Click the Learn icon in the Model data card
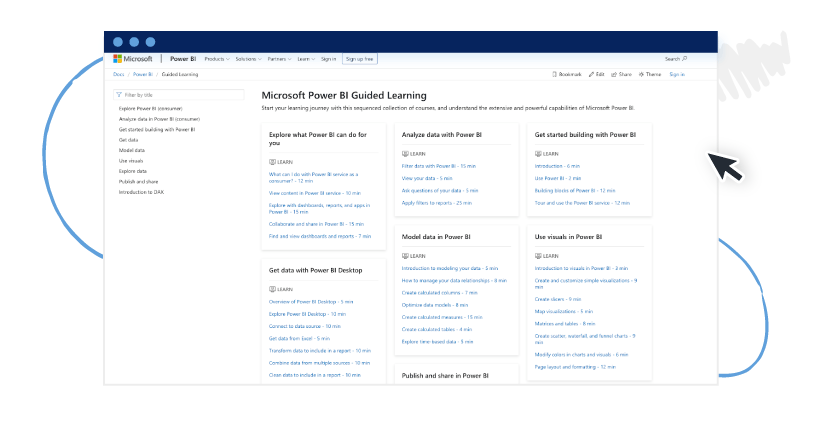This screenshot has height=427, width=820. point(405,256)
